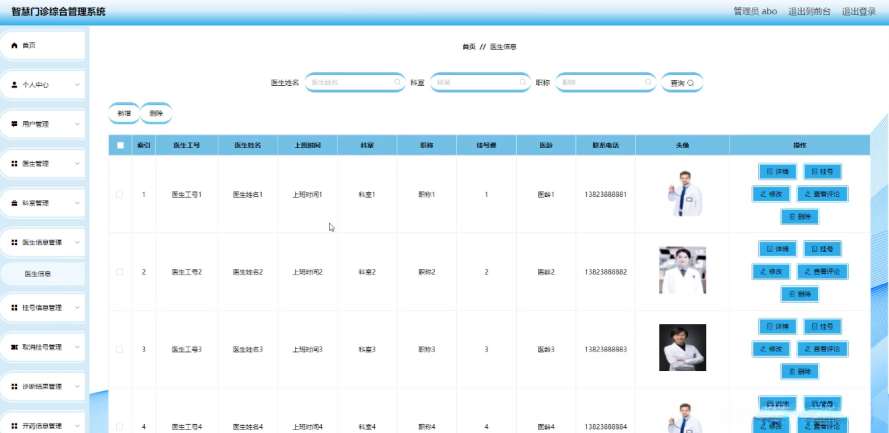Image resolution: width=889 pixels, height=433 pixels.
Task: Click 挂号 in 医生工号3 row
Action: (822, 326)
